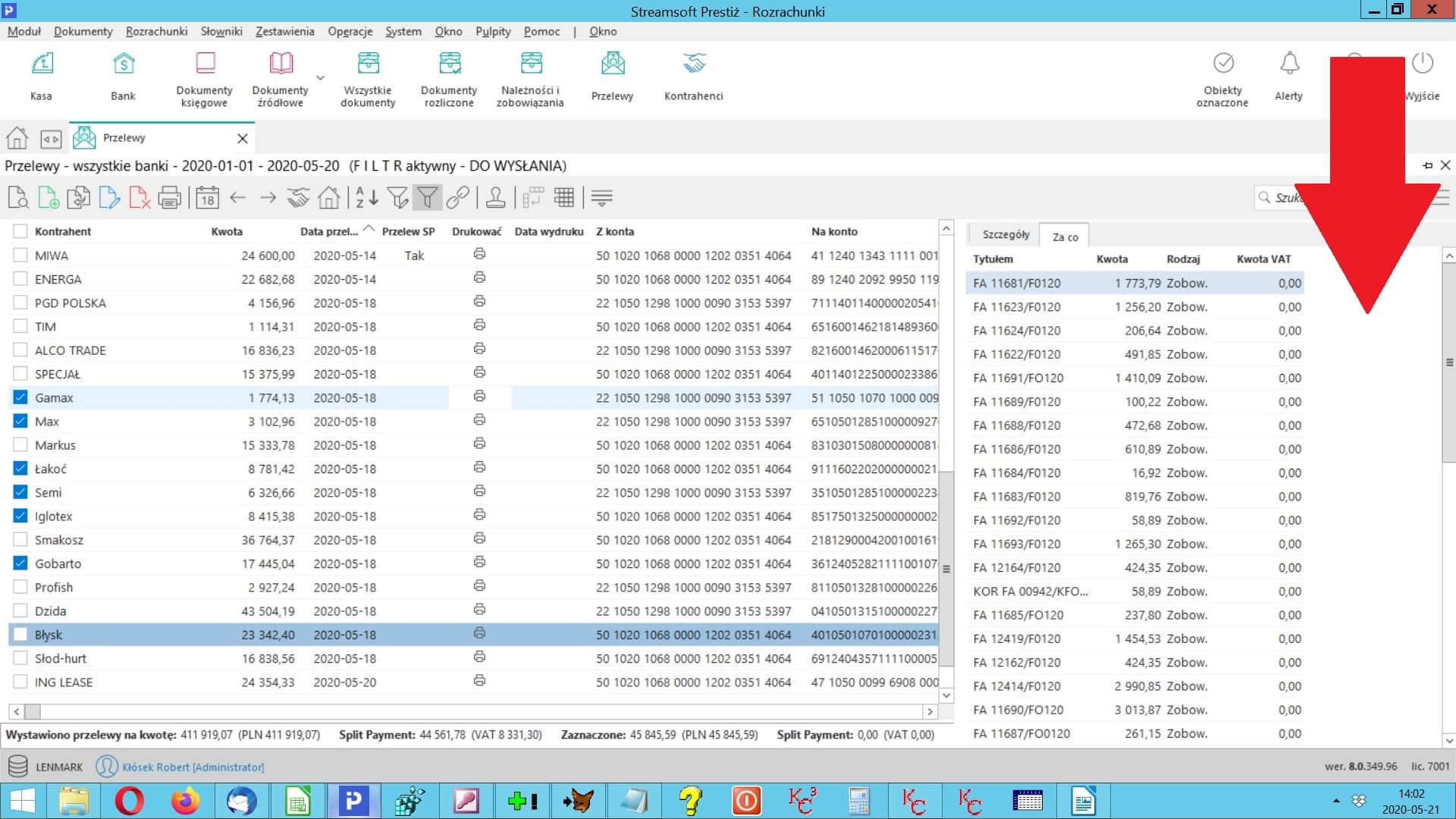Open Opera from the taskbar
1456x819 pixels.
tap(129, 801)
